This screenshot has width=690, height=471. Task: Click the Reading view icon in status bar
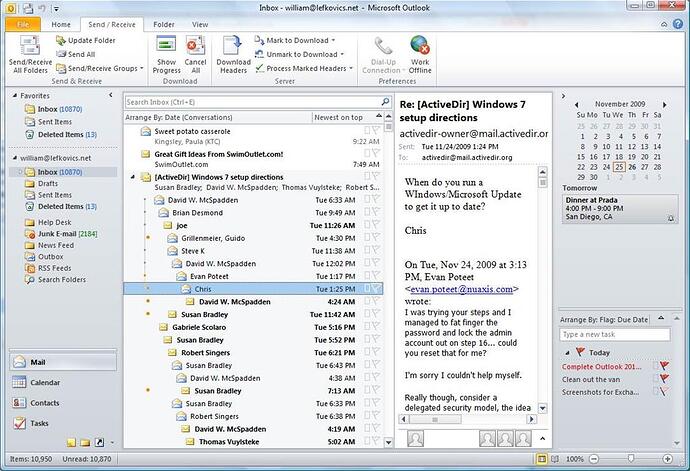(555, 459)
